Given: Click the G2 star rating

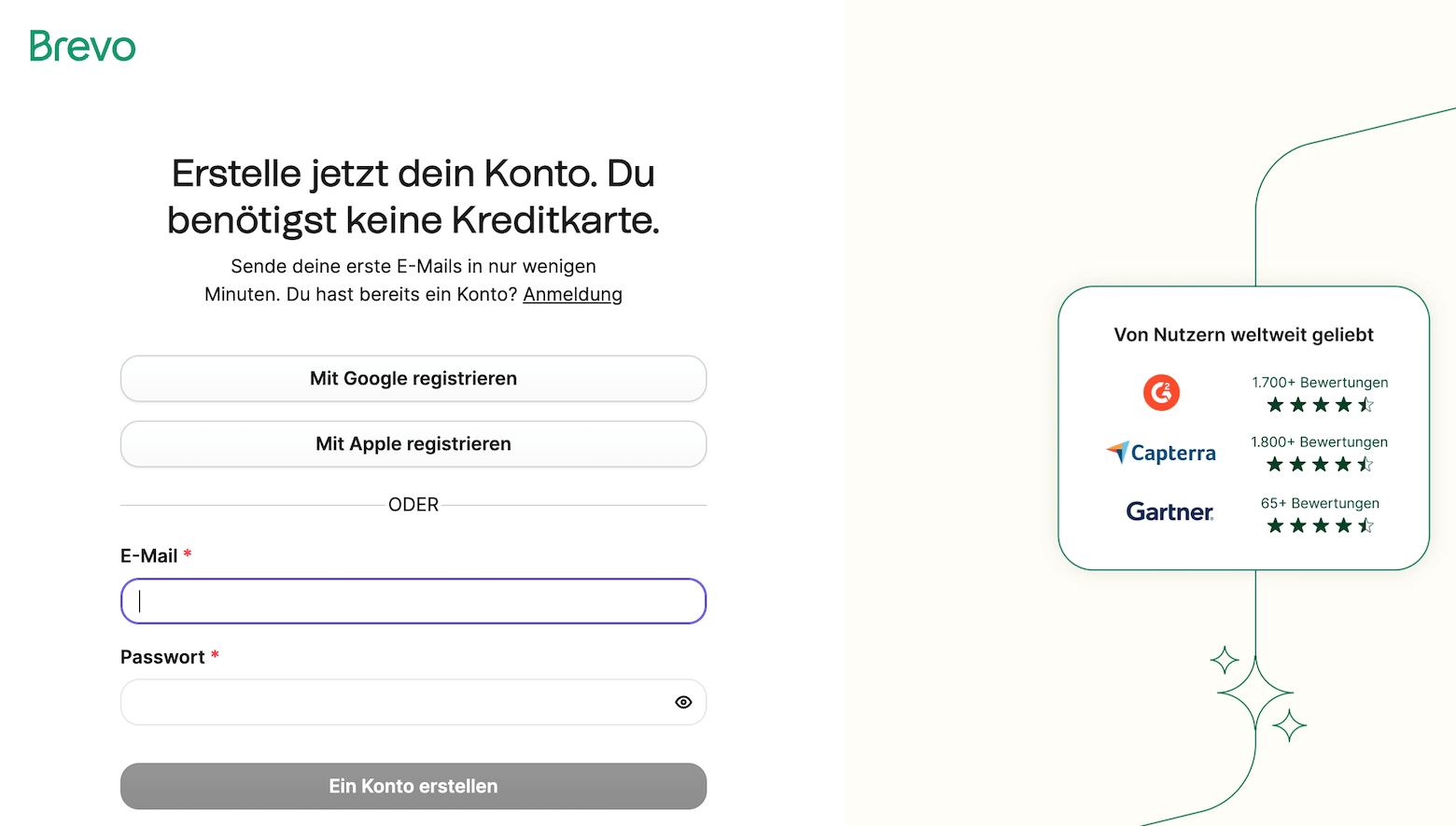Looking at the screenshot, I should 1320,405.
